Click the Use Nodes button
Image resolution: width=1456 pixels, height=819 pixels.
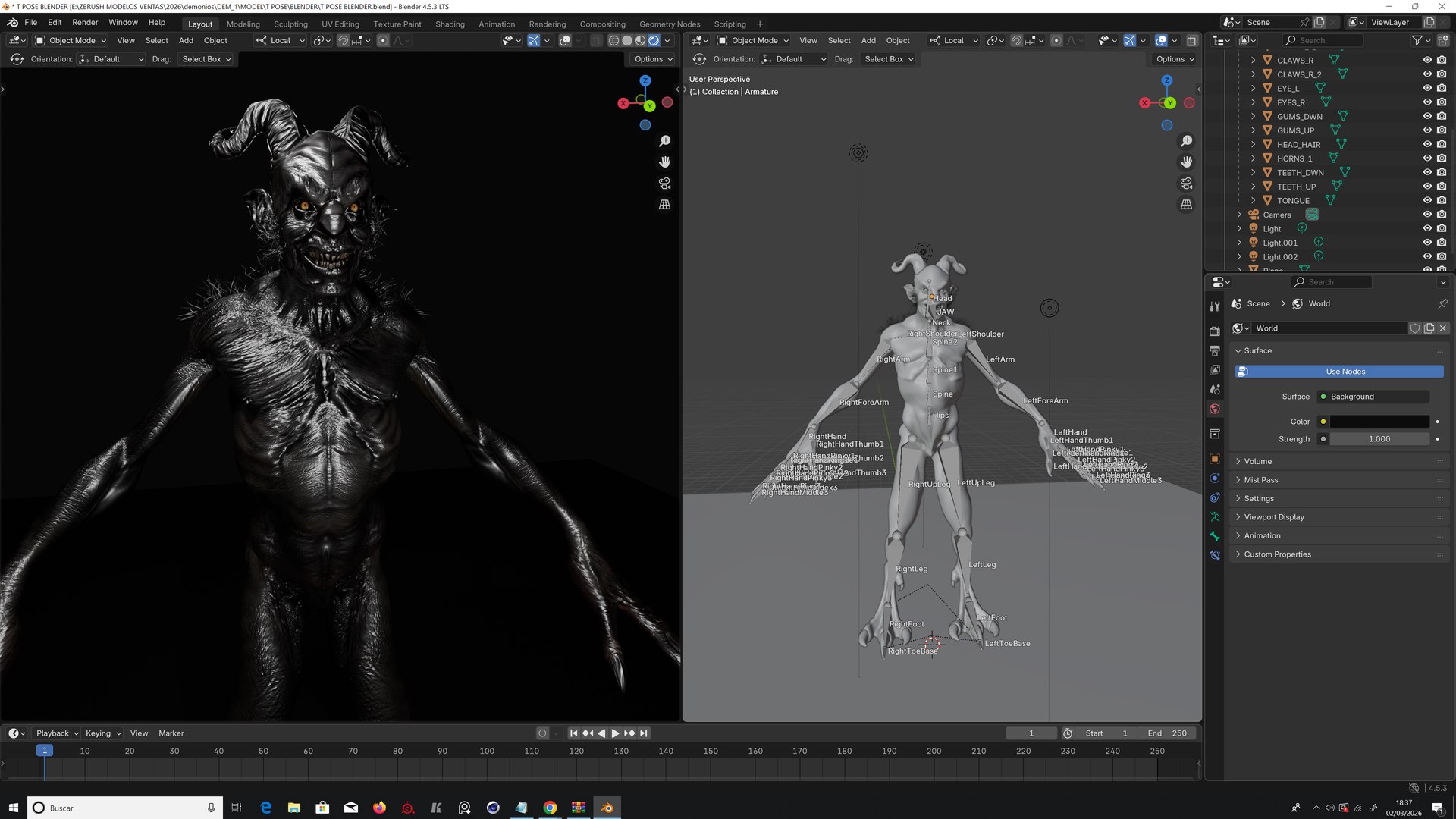tap(1339, 372)
